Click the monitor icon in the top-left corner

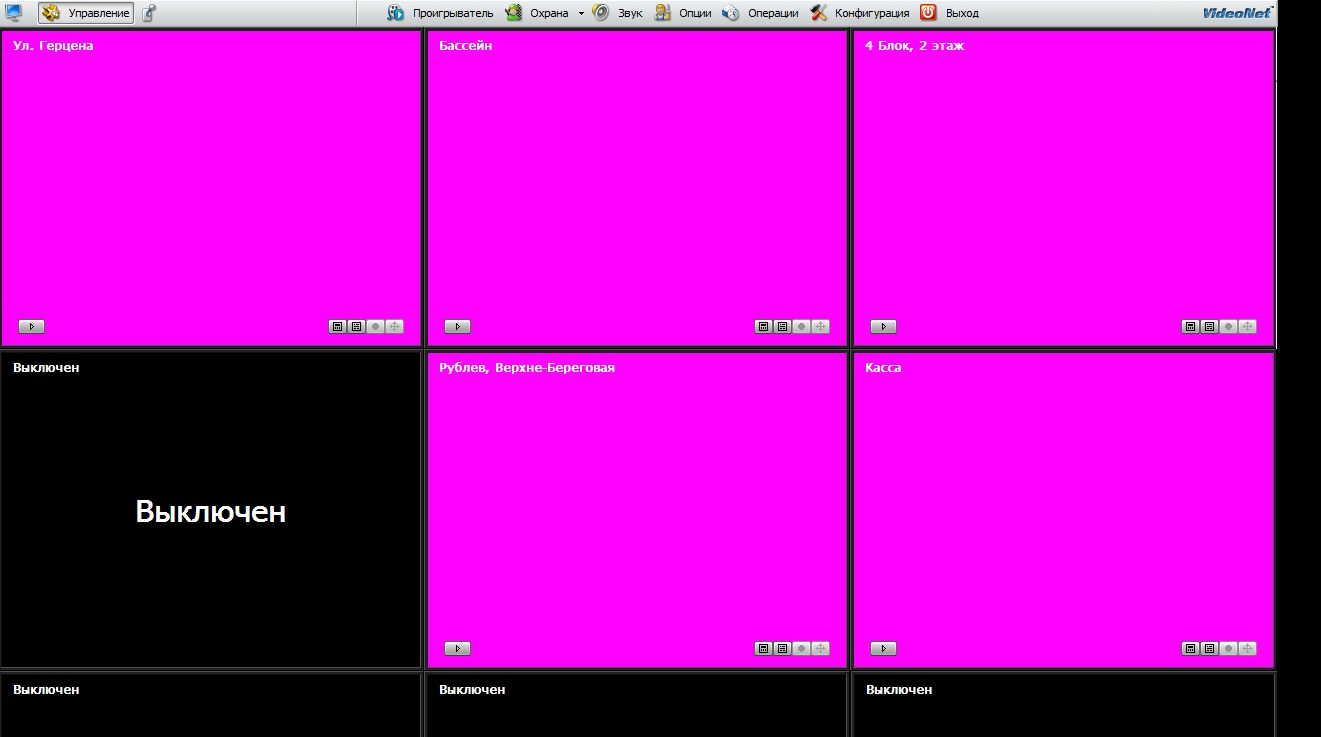[x=14, y=13]
